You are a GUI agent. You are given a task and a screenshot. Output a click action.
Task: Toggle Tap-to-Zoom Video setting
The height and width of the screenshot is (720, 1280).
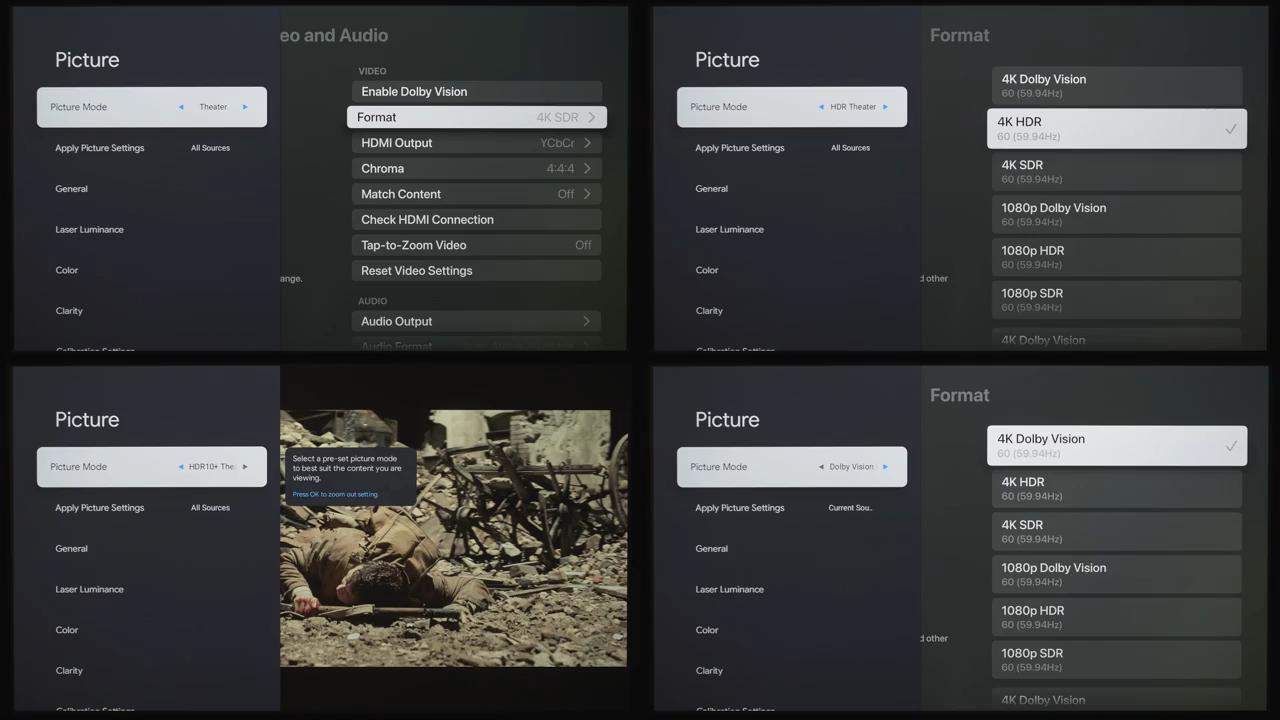point(476,245)
